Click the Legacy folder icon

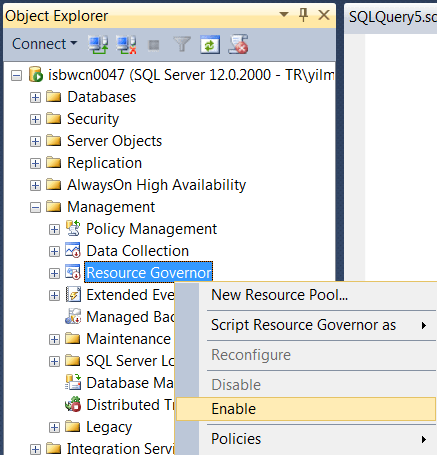(x=73, y=426)
